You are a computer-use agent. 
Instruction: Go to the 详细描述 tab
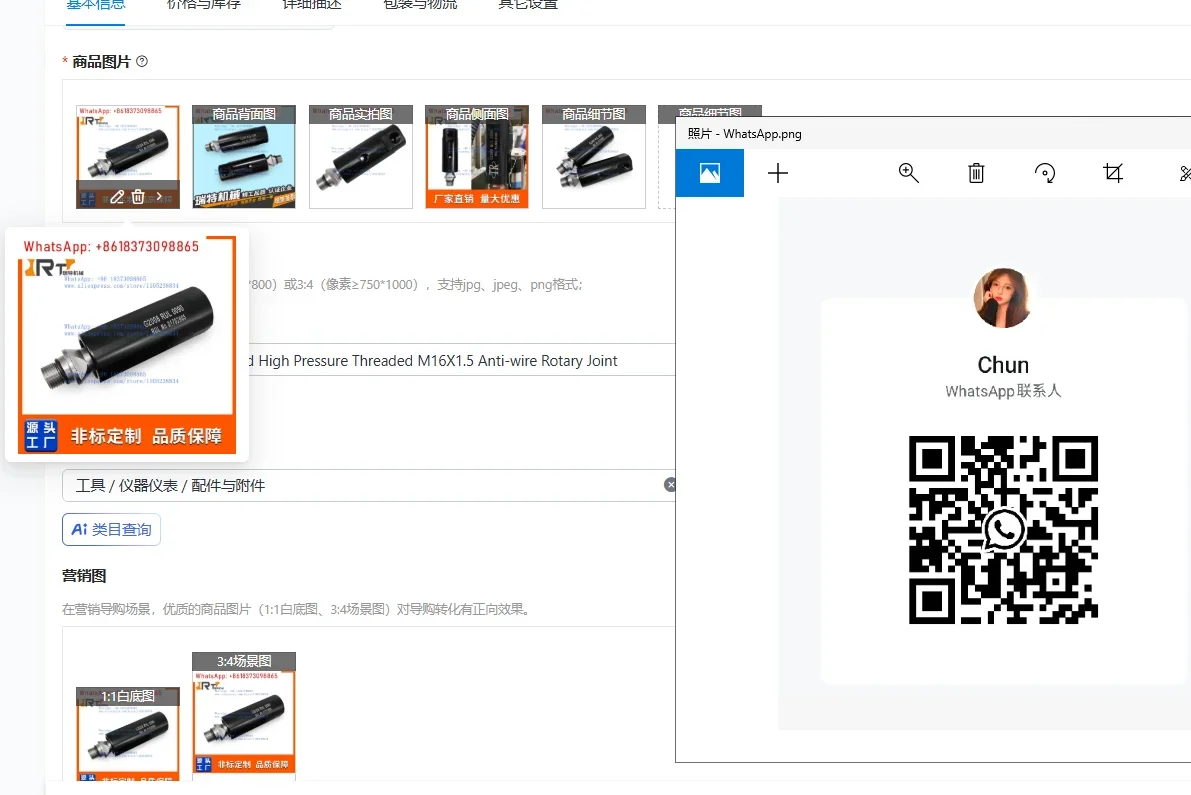[312, 5]
